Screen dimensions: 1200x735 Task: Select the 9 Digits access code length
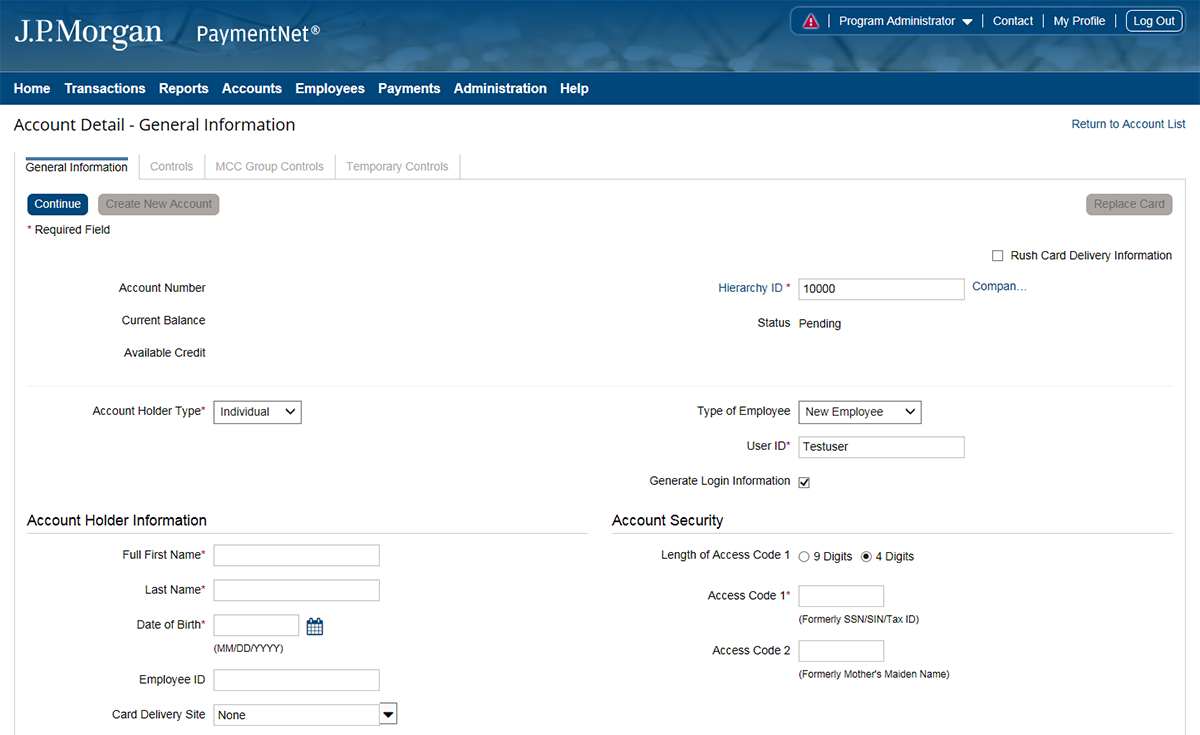804,557
